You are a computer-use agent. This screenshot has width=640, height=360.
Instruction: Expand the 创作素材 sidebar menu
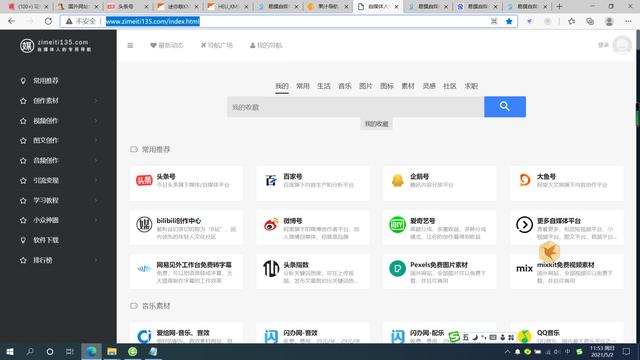tap(58, 101)
